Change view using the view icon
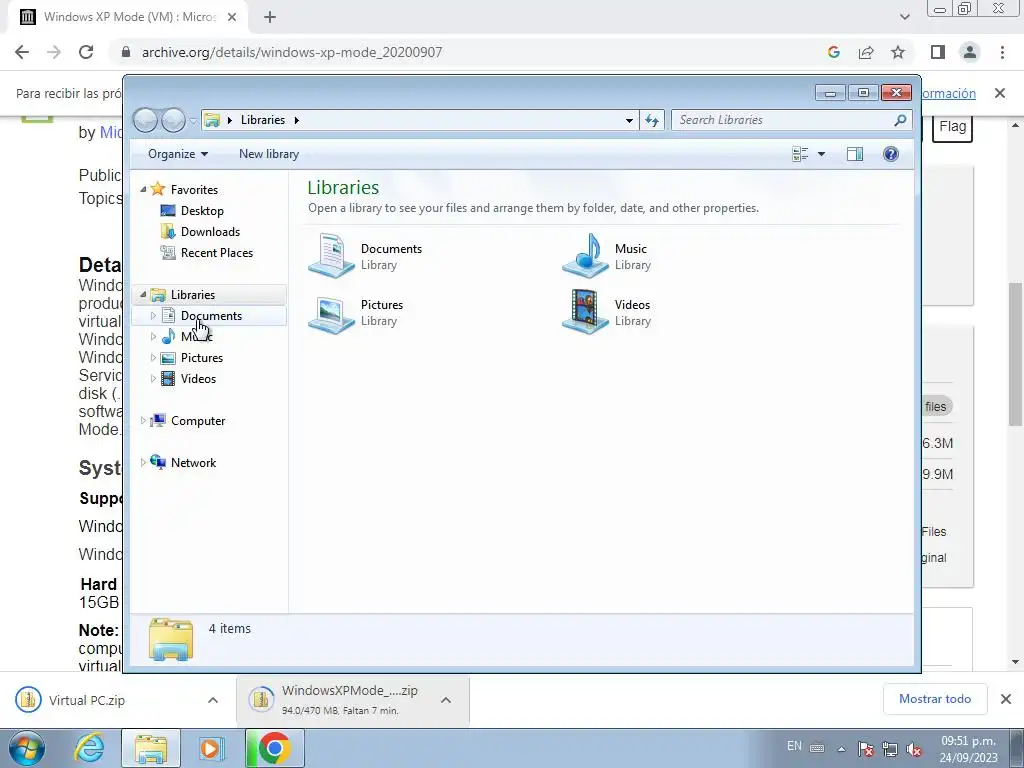Screen dimensions: 1024x768 coord(800,154)
